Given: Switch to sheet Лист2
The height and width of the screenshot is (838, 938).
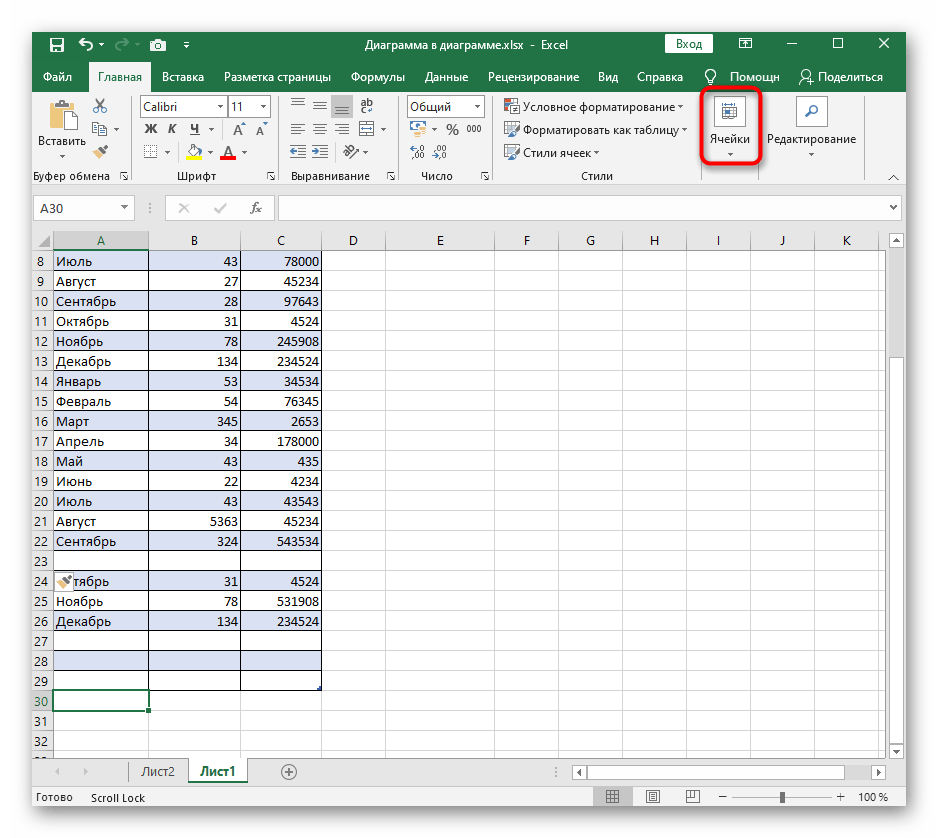Looking at the screenshot, I should pos(158,772).
